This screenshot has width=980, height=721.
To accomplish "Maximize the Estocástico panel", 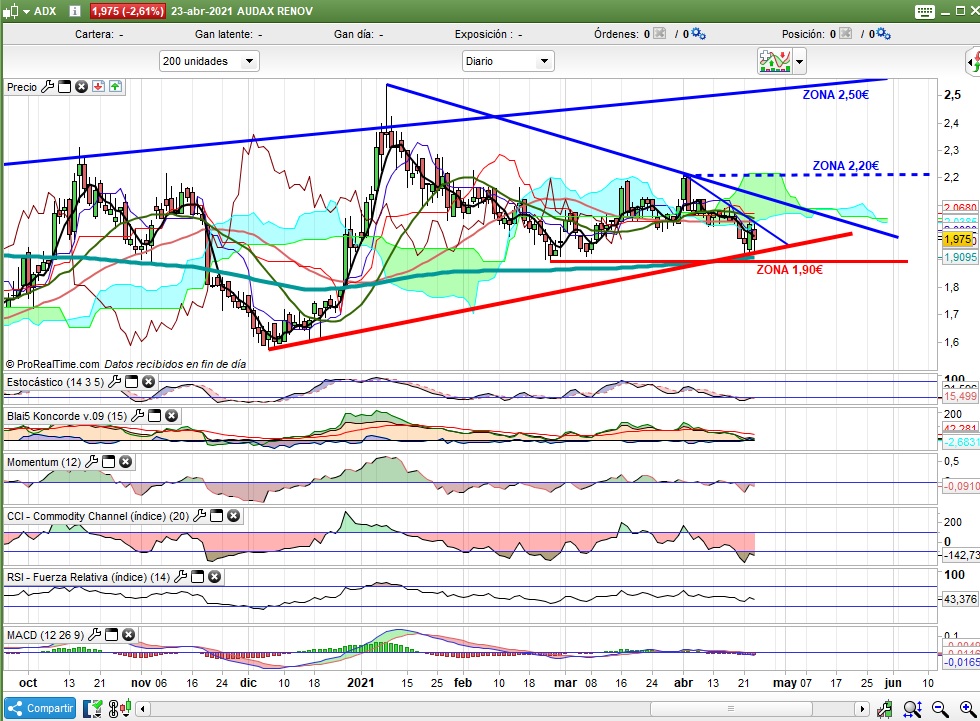I will point(131,382).
